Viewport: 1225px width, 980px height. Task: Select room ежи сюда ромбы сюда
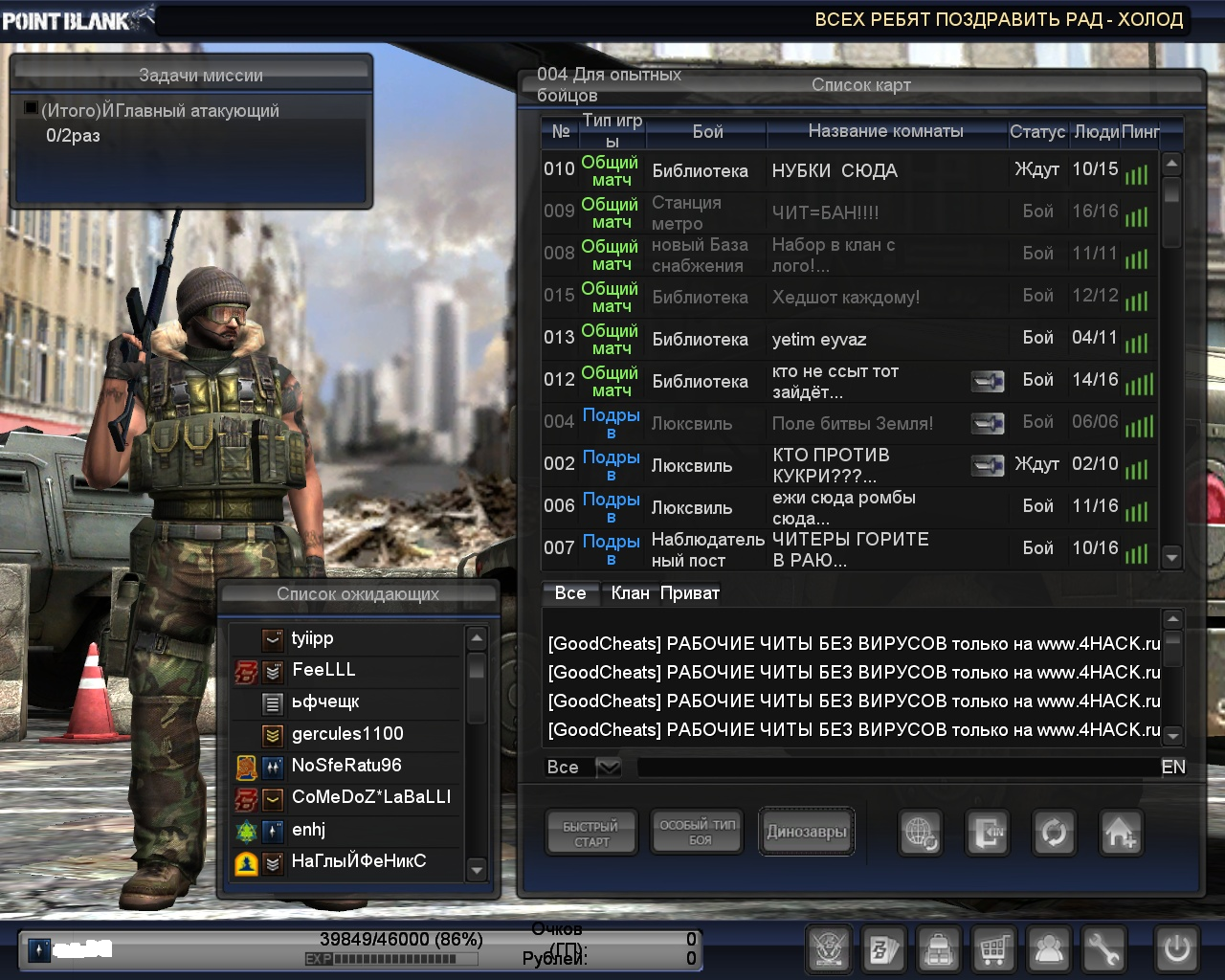point(850,507)
